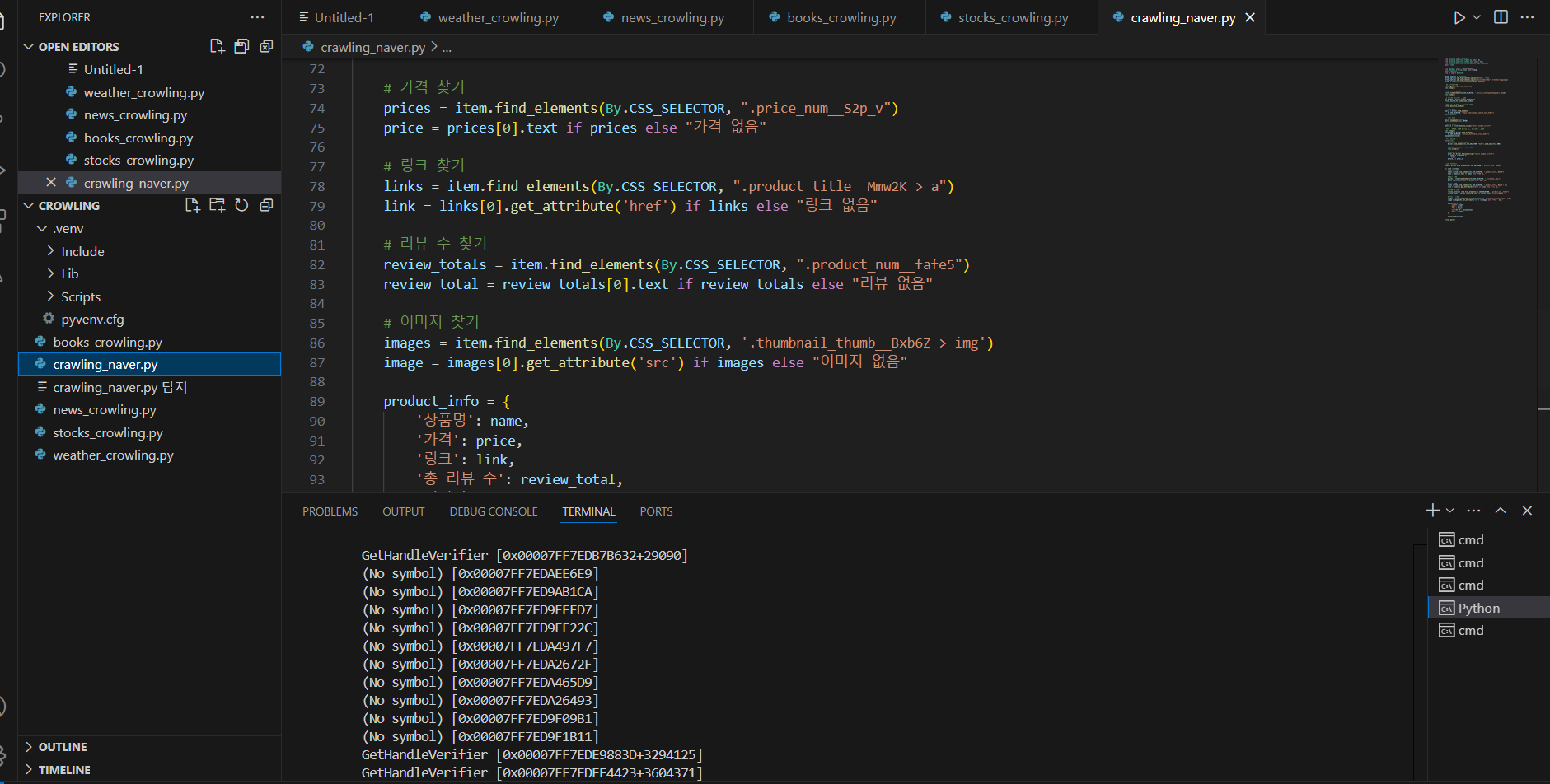Click breadcrumb ellipsis symbol
The height and width of the screenshot is (784, 1550).
tap(447, 47)
